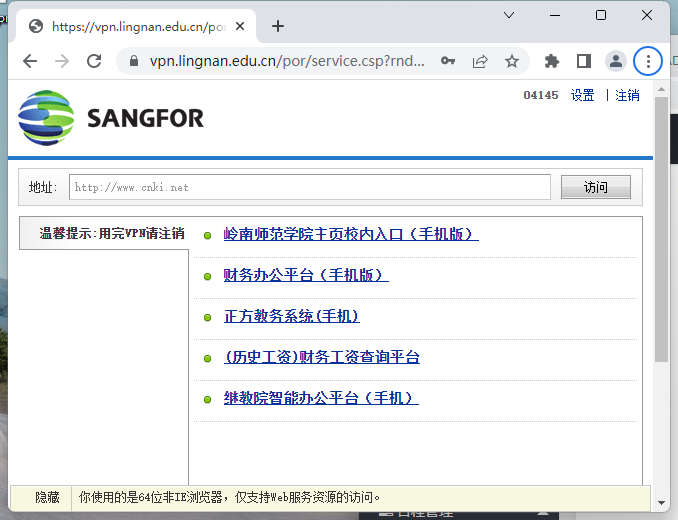Click the 注销 logout link

click(x=627, y=96)
